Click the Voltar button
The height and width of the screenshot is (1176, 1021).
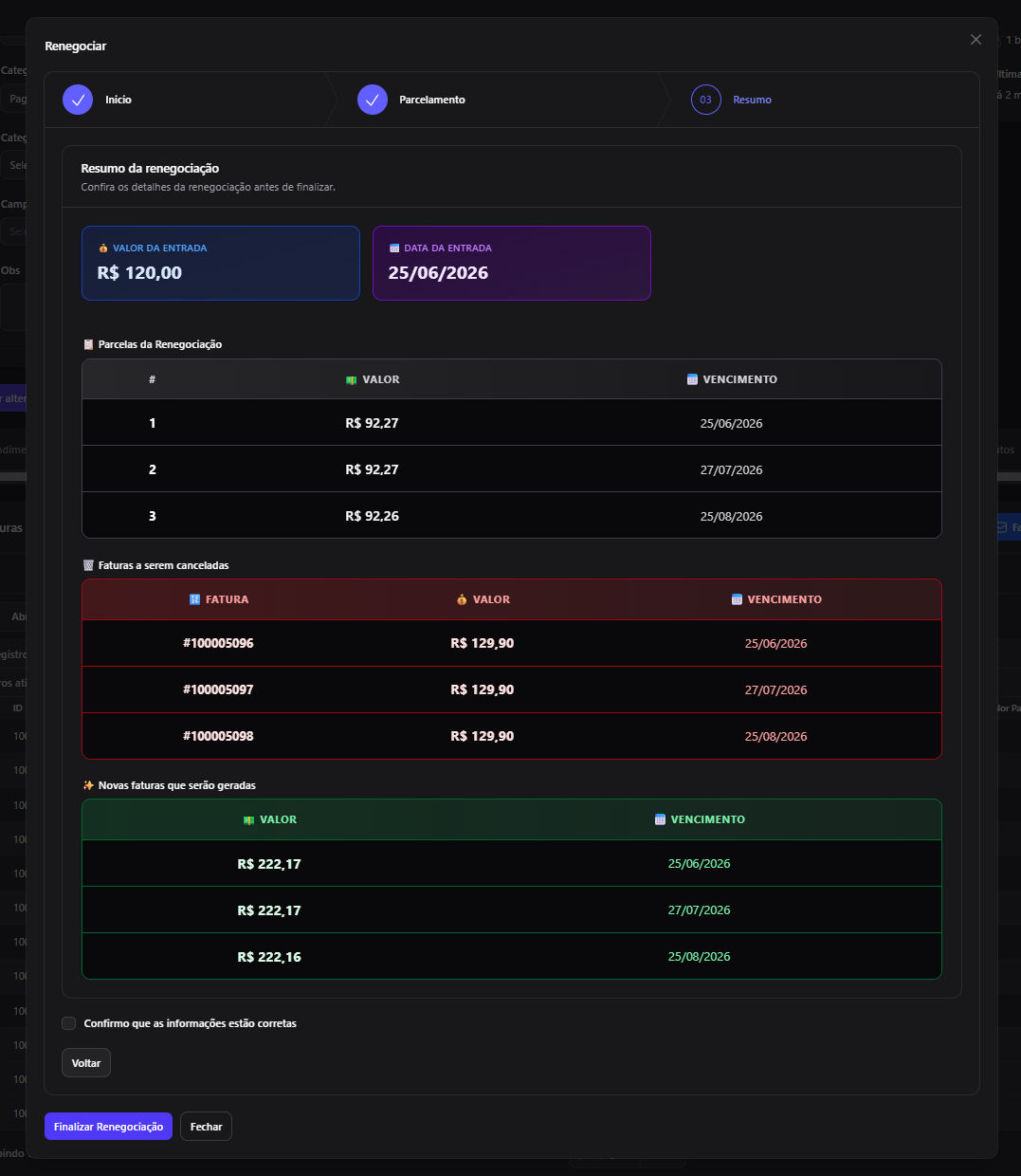tap(86, 1063)
